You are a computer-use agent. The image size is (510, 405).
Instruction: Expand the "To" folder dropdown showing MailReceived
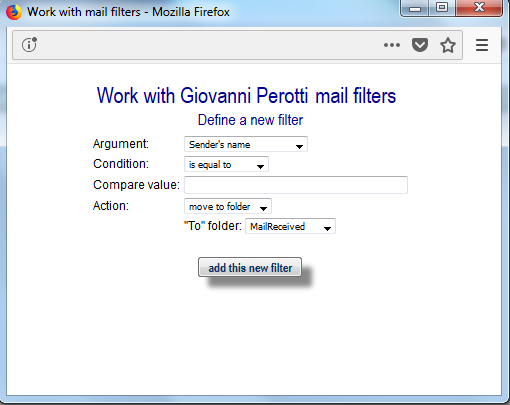[x=290, y=226]
